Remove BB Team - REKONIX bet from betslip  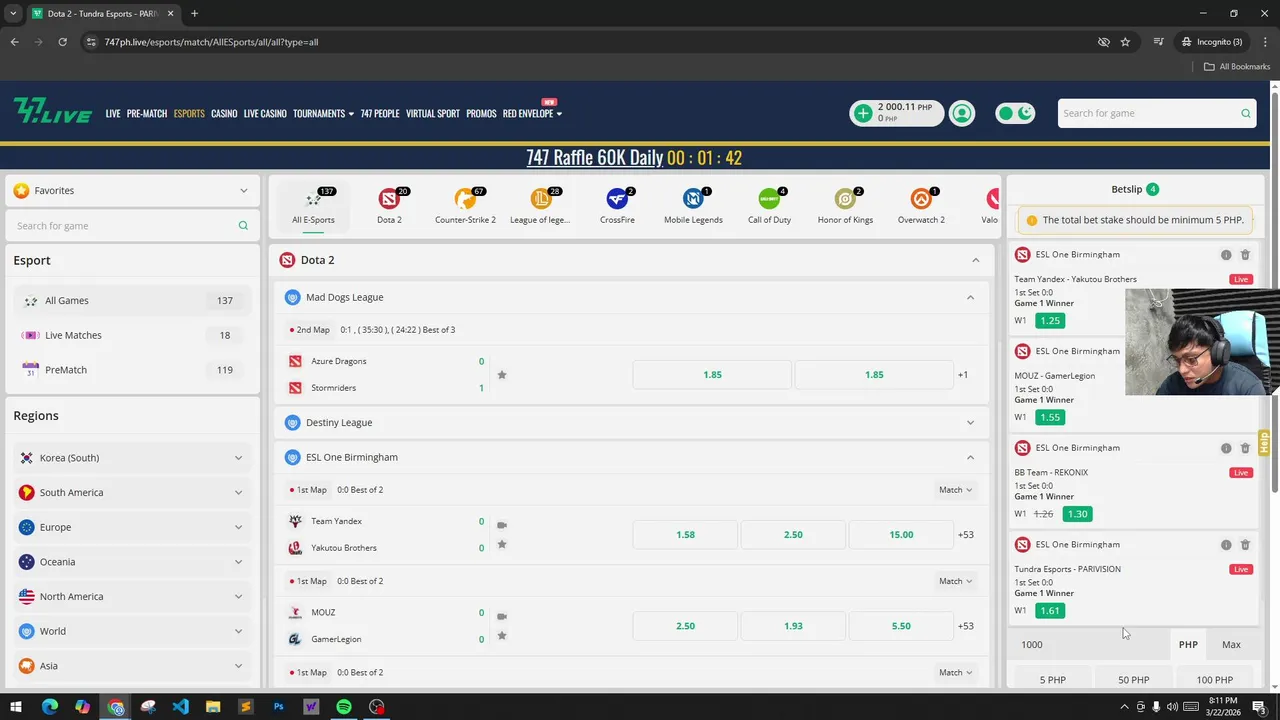click(x=1245, y=448)
